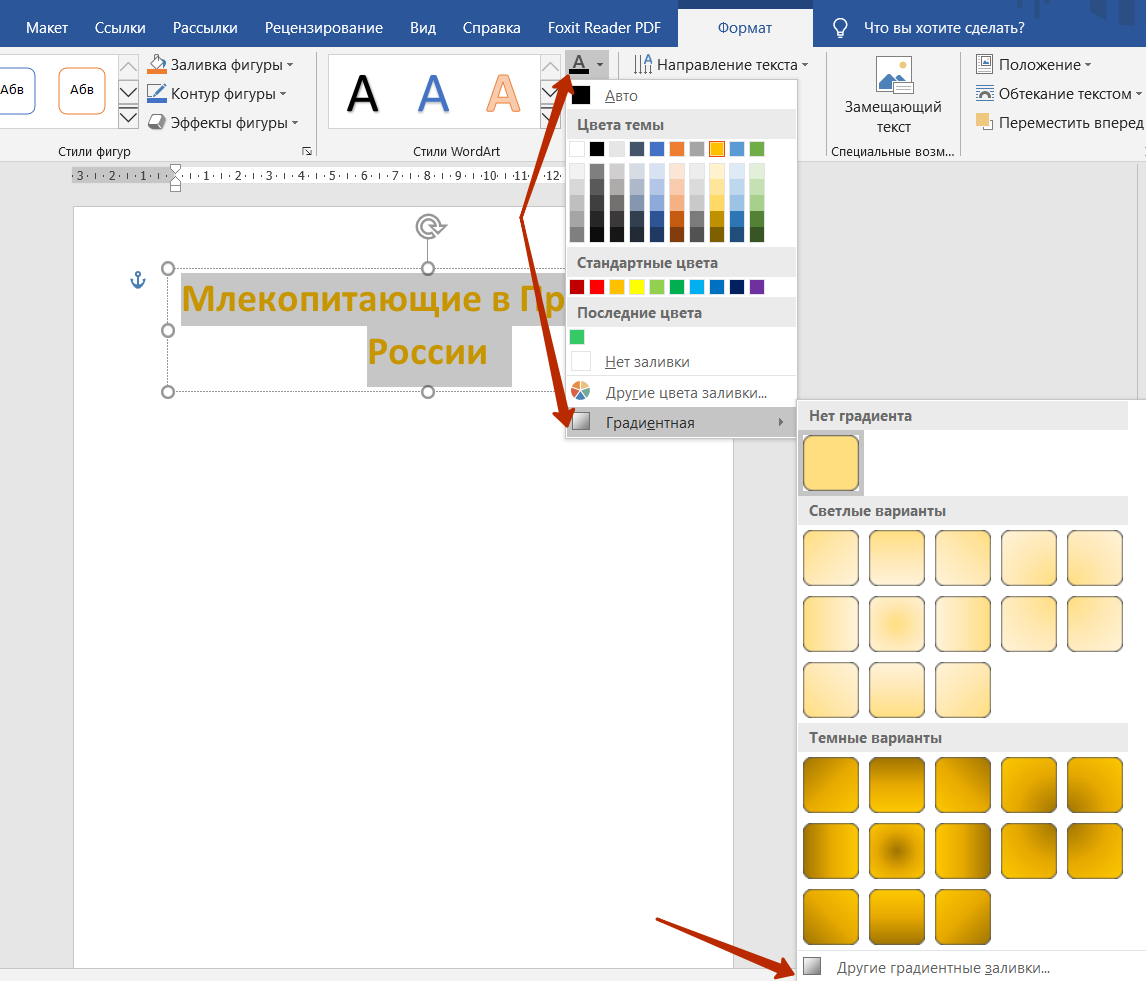1146x981 pixels.
Task: Open the Вид tab
Action: (422, 28)
